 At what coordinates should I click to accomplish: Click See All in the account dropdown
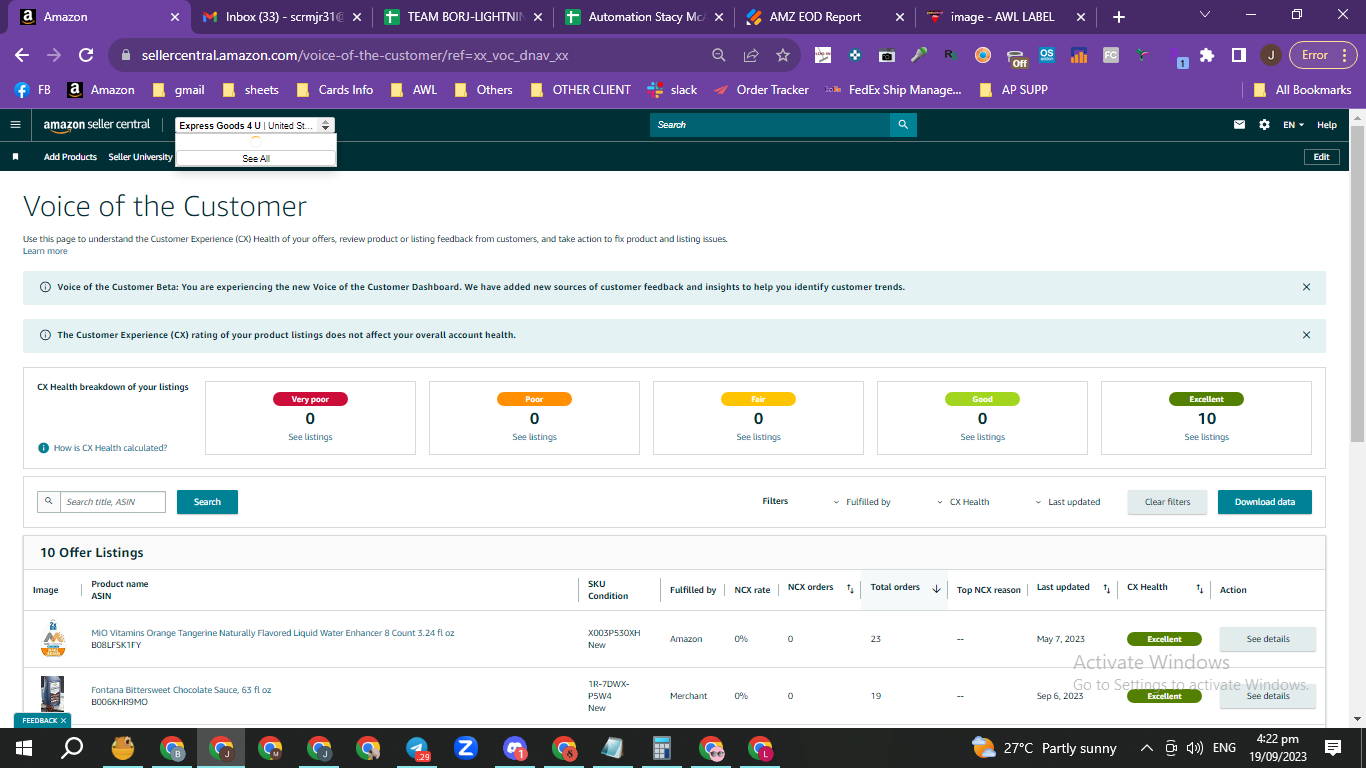click(256, 159)
